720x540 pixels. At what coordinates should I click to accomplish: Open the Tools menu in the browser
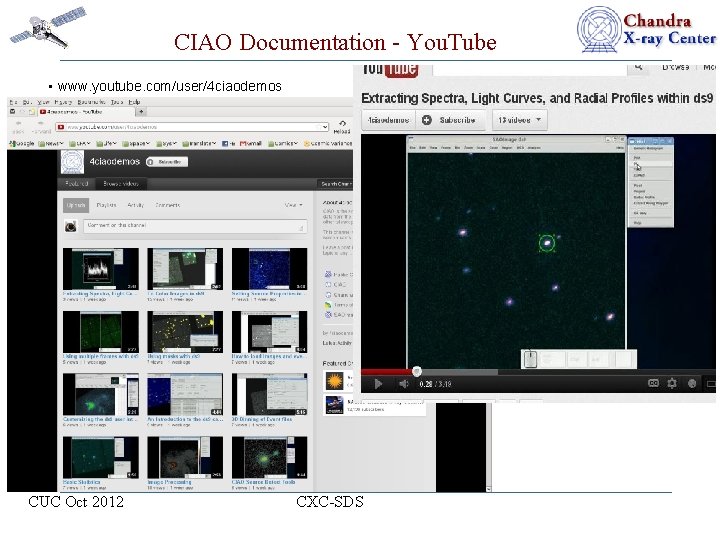[x=117, y=102]
